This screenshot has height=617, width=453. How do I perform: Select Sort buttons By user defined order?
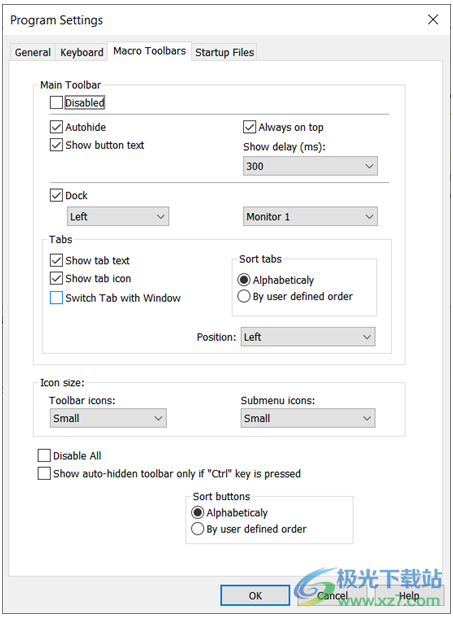pyautogui.click(x=198, y=529)
